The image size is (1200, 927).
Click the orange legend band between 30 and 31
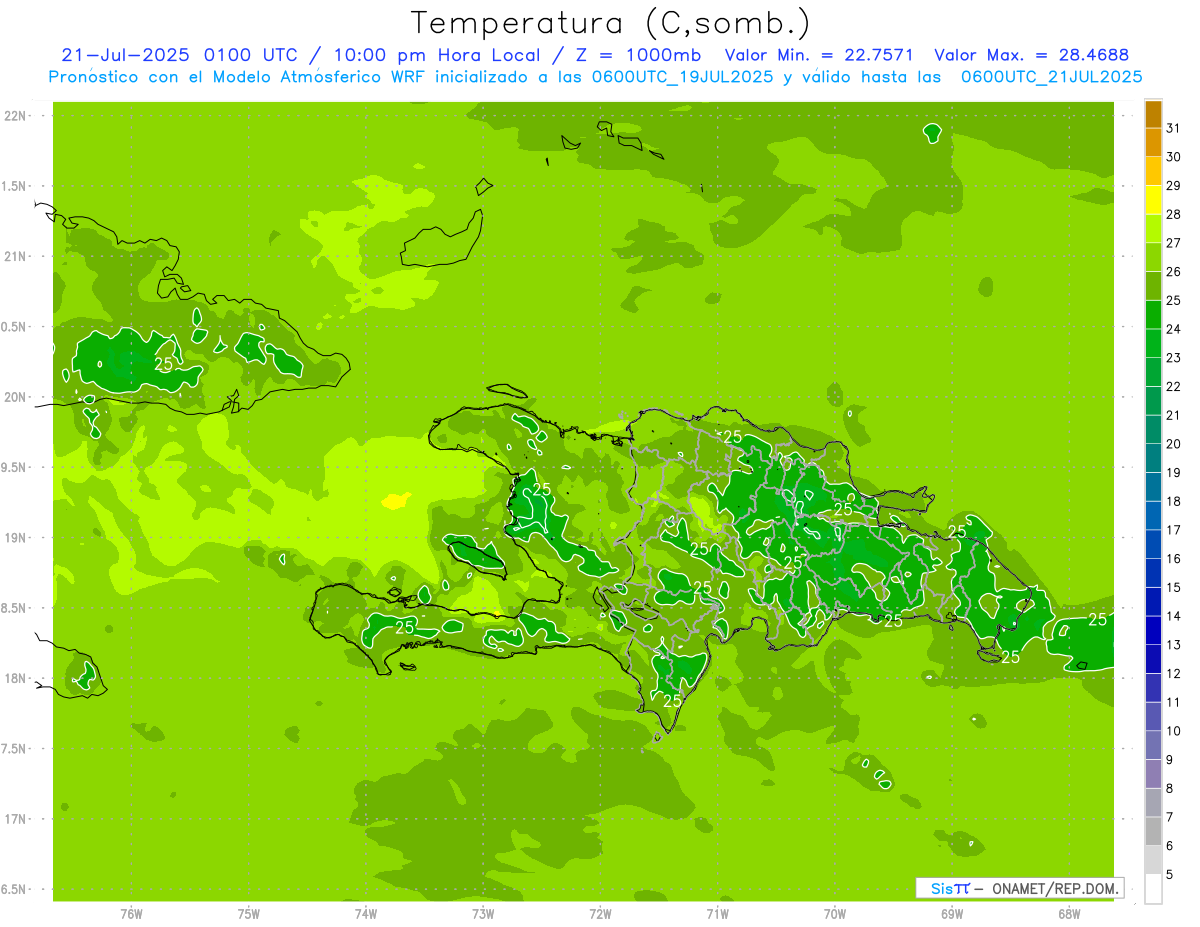pos(1153,143)
